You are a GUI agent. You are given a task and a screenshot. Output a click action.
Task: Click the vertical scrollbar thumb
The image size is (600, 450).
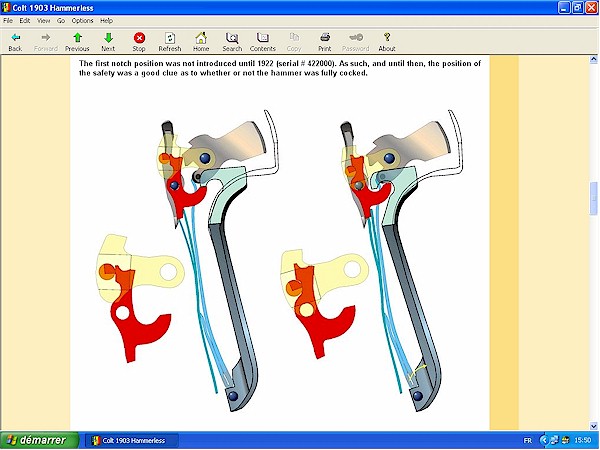[x=593, y=198]
